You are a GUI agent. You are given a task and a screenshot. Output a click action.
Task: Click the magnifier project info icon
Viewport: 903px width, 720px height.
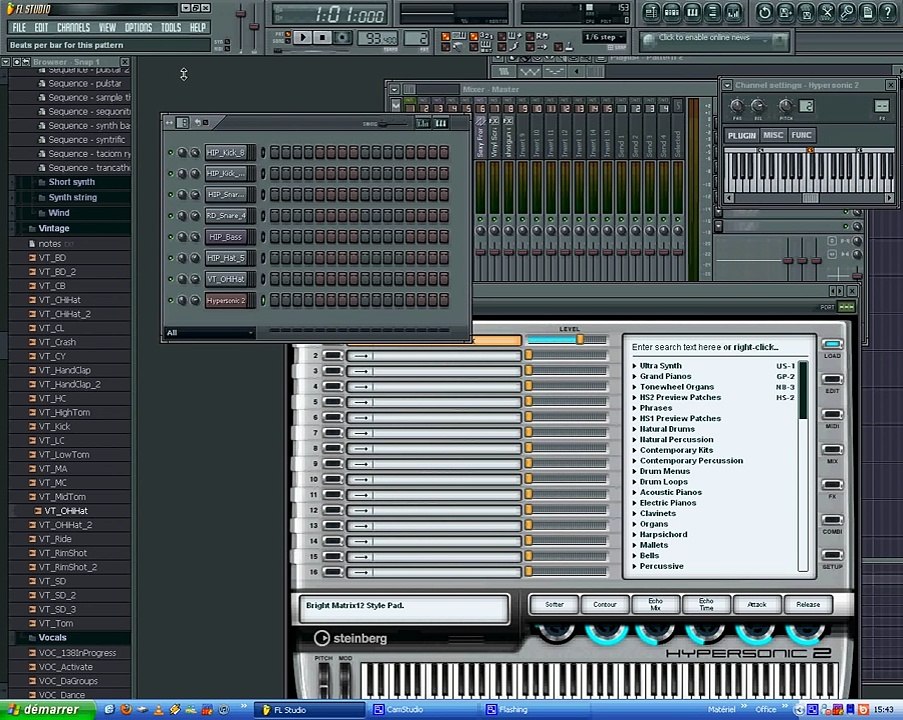[x=847, y=12]
